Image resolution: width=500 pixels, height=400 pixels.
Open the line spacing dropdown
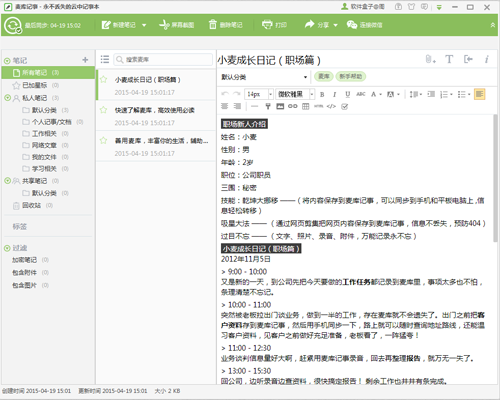pos(416,94)
